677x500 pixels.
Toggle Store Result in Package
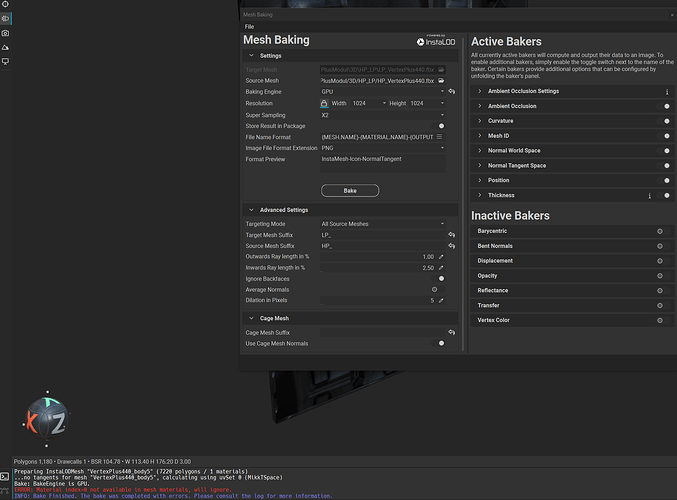pyautogui.click(x=441, y=125)
